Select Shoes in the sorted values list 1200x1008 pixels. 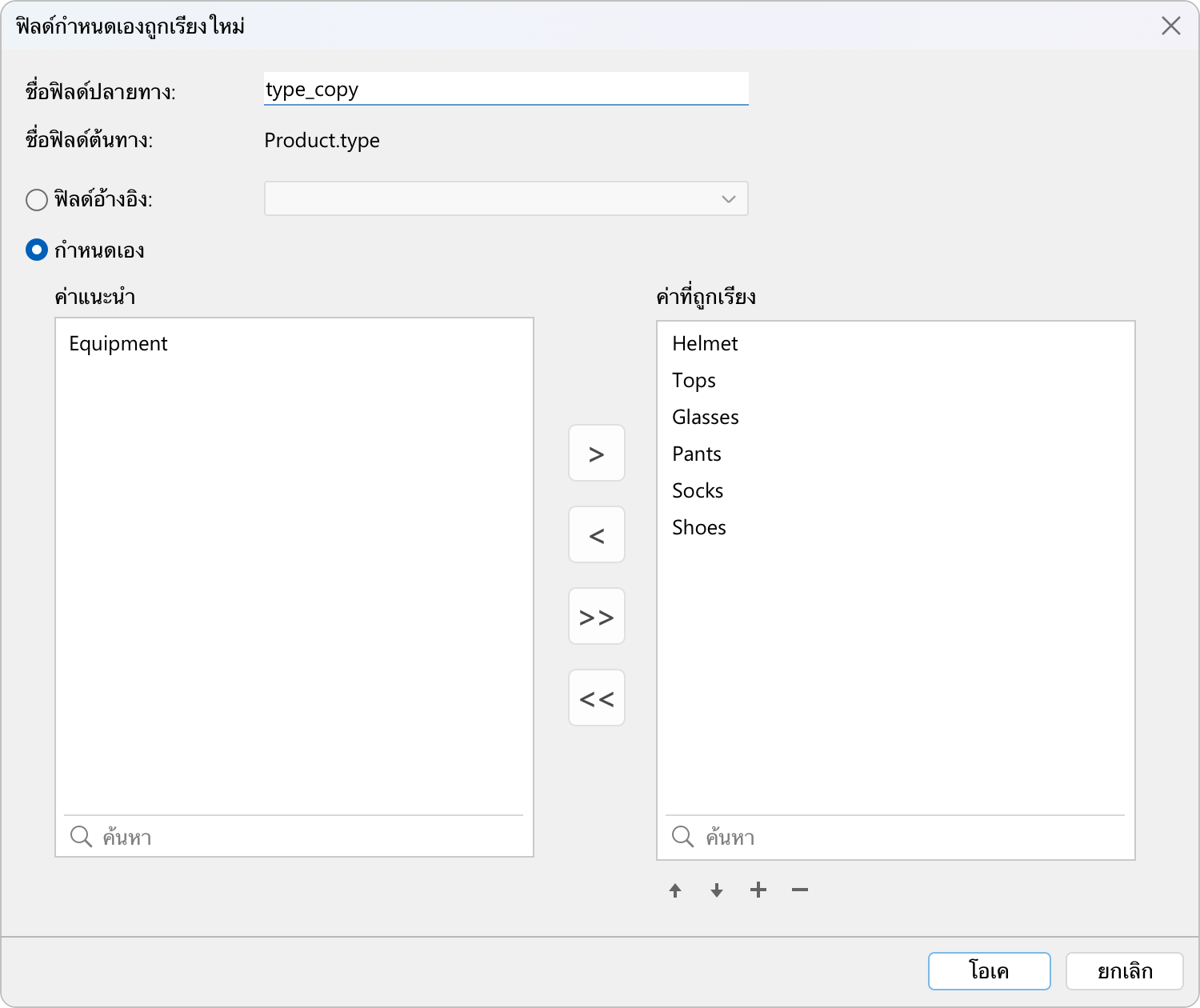click(699, 528)
